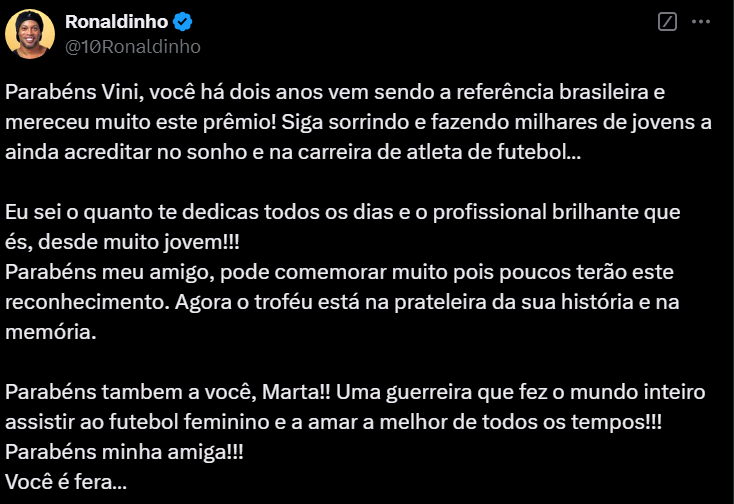The image size is (734, 504).
Task: Open the three-dot More options menu
Action: click(706, 22)
